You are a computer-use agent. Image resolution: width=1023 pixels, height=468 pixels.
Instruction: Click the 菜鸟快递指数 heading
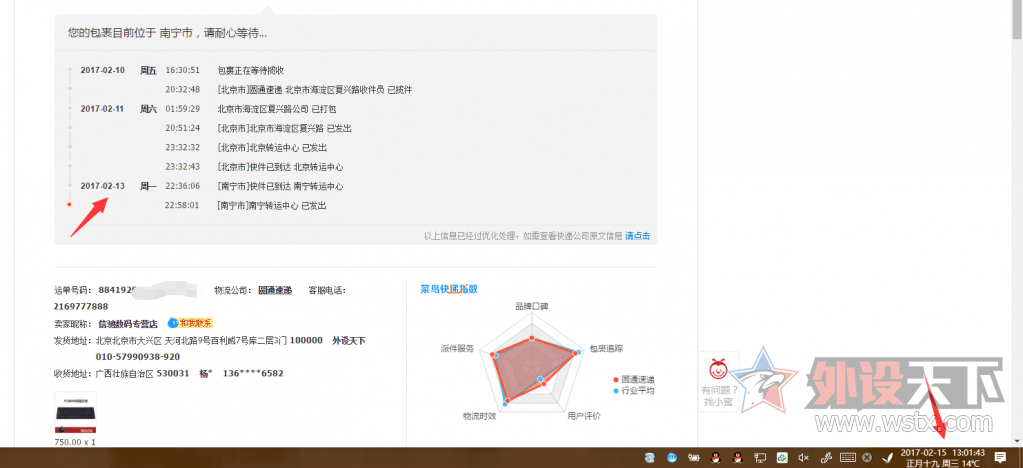(449, 289)
